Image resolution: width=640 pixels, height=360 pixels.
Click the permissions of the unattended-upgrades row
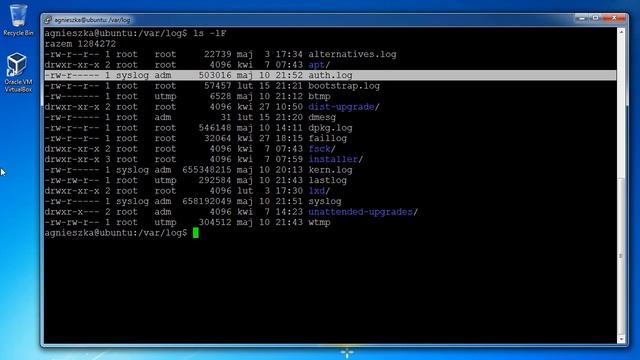coord(72,212)
